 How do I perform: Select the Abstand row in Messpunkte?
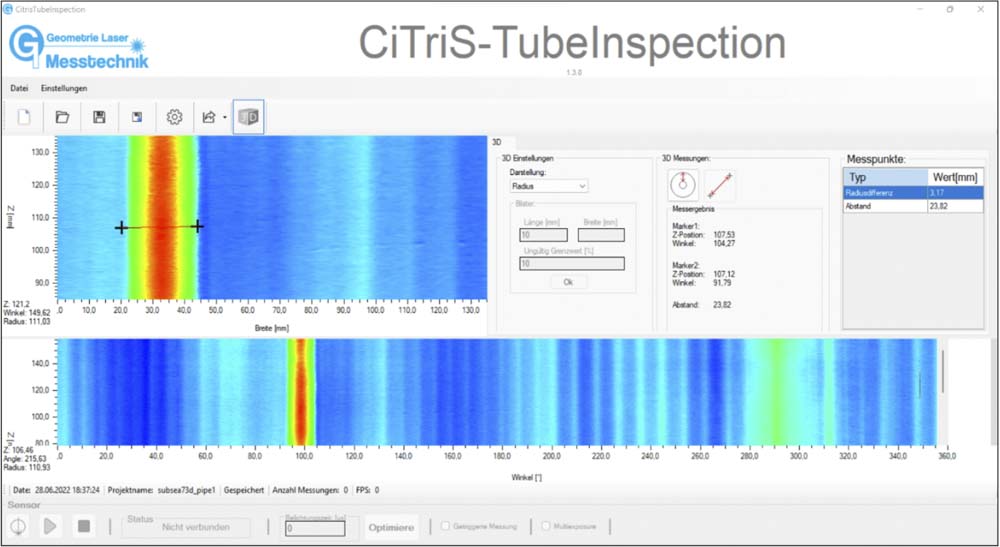coord(913,206)
